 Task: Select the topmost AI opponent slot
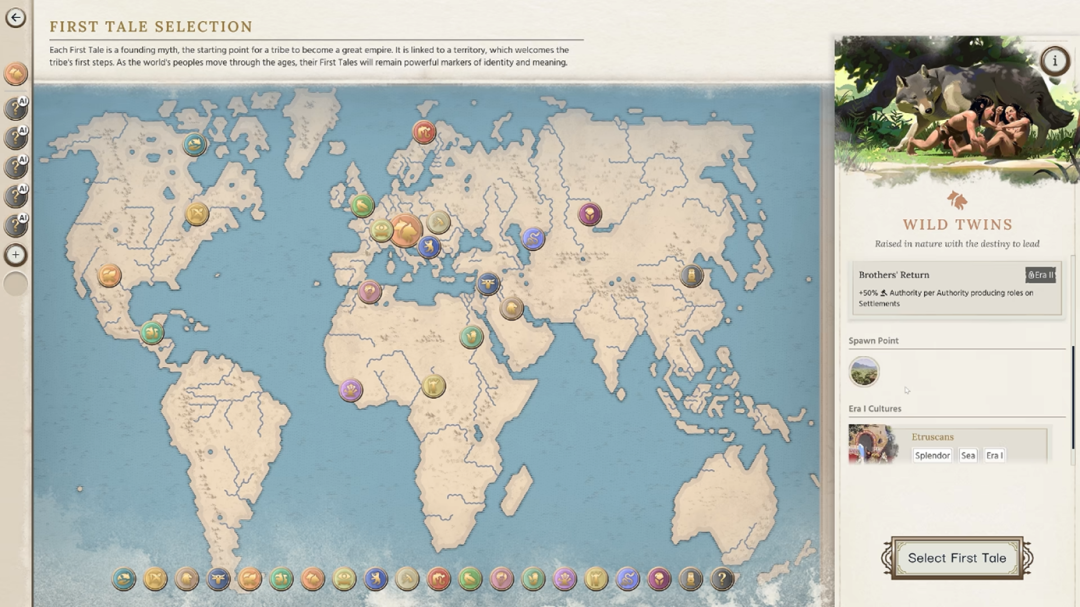click(16, 109)
